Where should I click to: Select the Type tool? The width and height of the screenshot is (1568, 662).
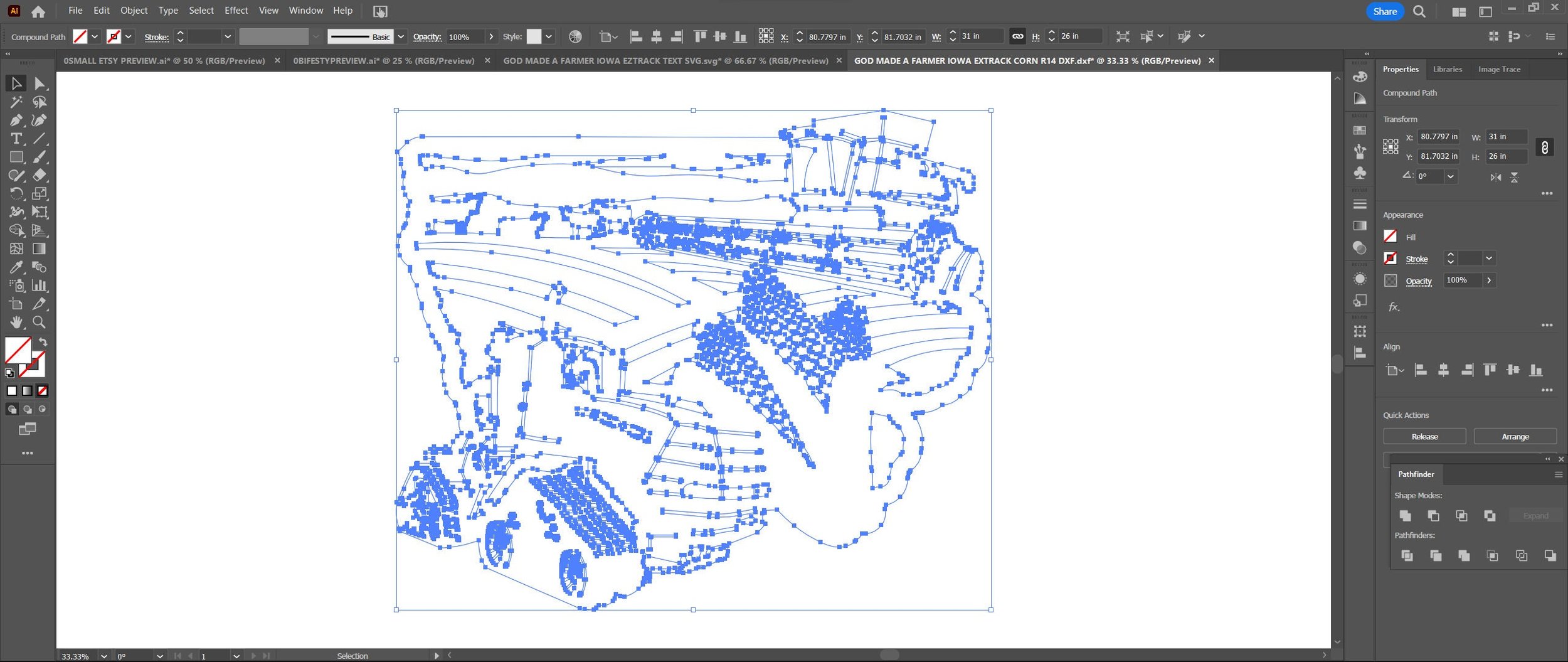[x=16, y=139]
